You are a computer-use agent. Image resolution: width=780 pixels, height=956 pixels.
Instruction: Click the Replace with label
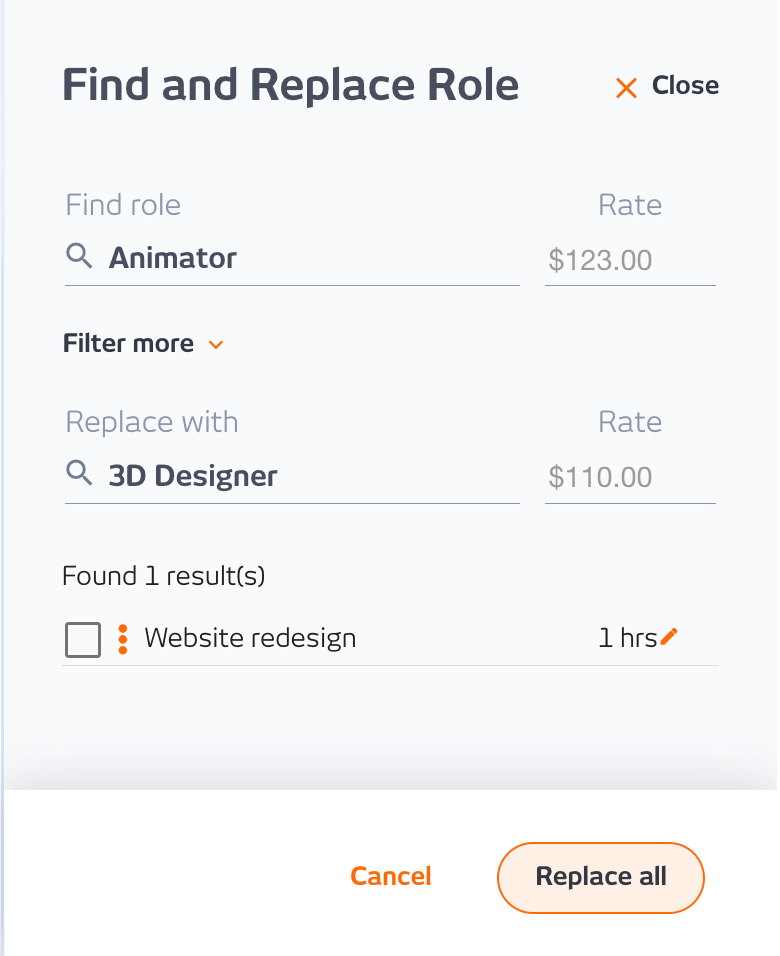[152, 422]
